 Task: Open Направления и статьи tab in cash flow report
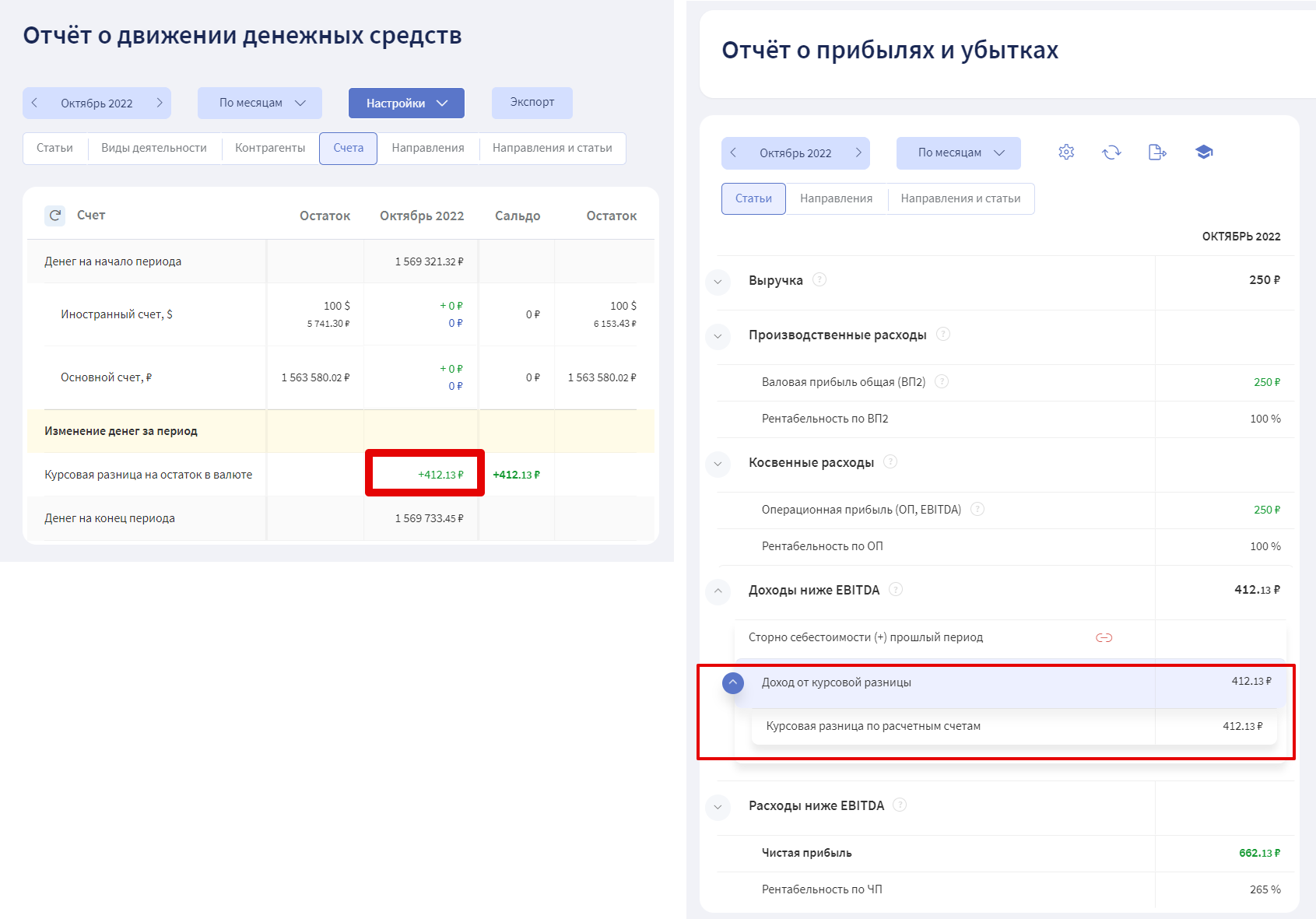click(553, 148)
